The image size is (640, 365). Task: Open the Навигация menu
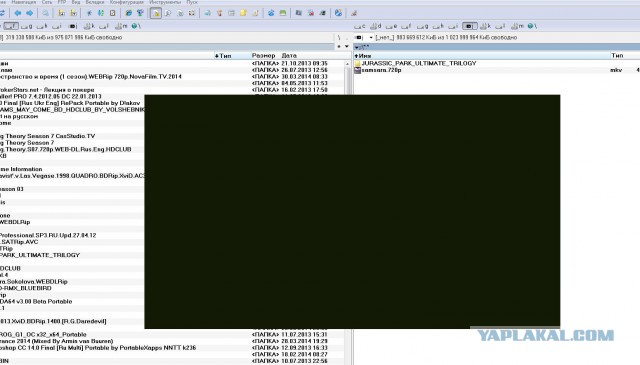pyautogui.click(x=24, y=2)
